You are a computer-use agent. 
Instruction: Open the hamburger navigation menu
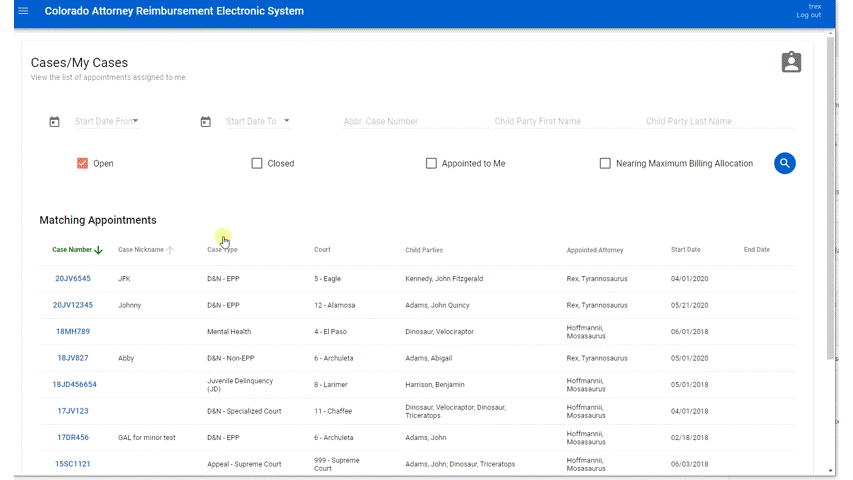(23, 11)
